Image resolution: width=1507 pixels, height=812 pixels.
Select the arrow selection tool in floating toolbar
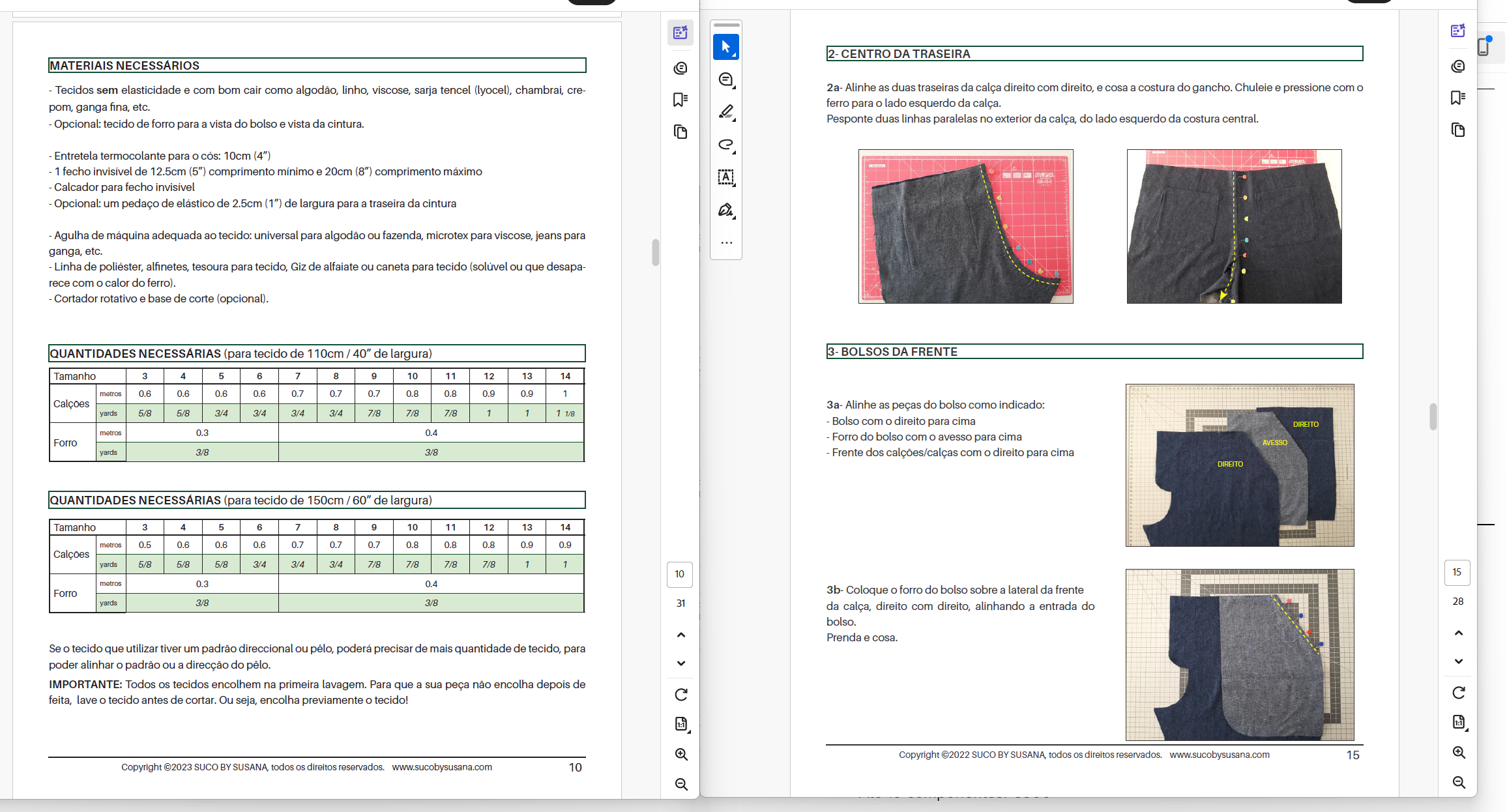pyautogui.click(x=725, y=47)
